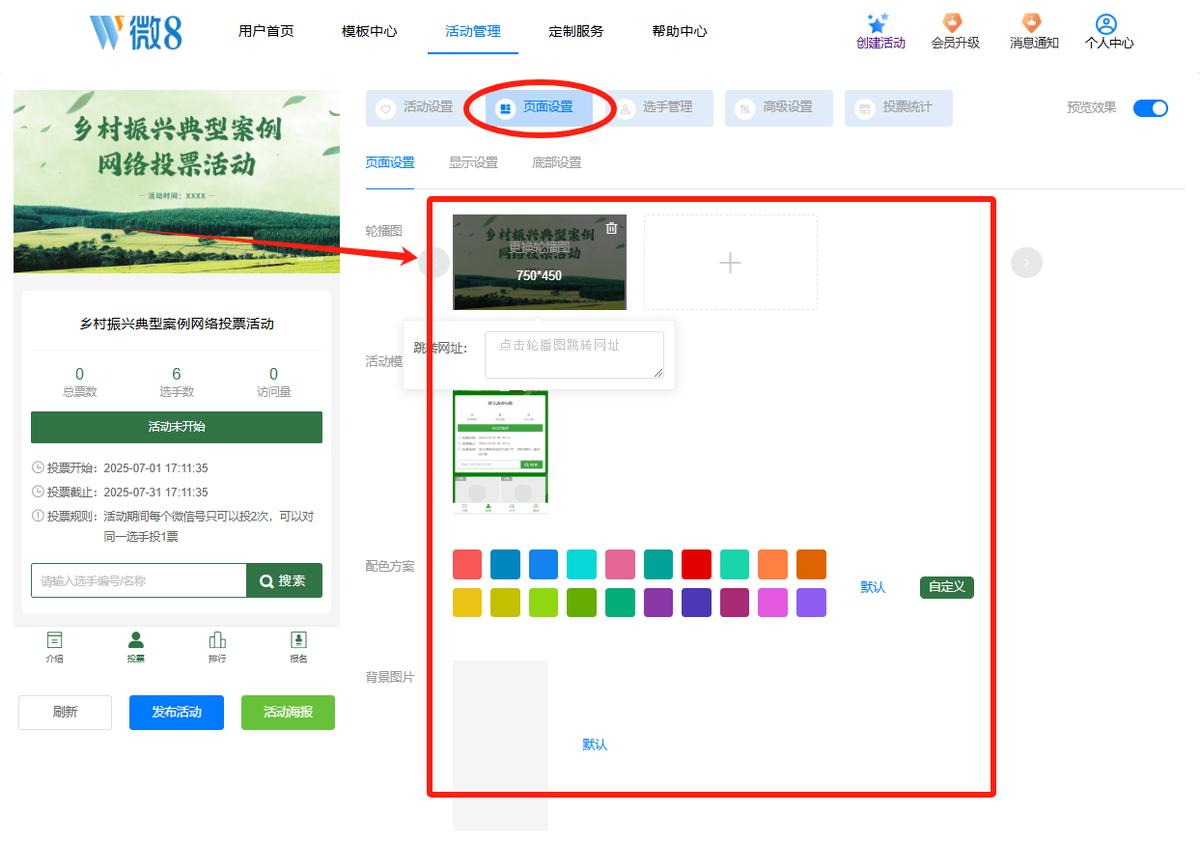
Task: Click the 报名 sign-up icon in preview
Action: tap(298, 640)
